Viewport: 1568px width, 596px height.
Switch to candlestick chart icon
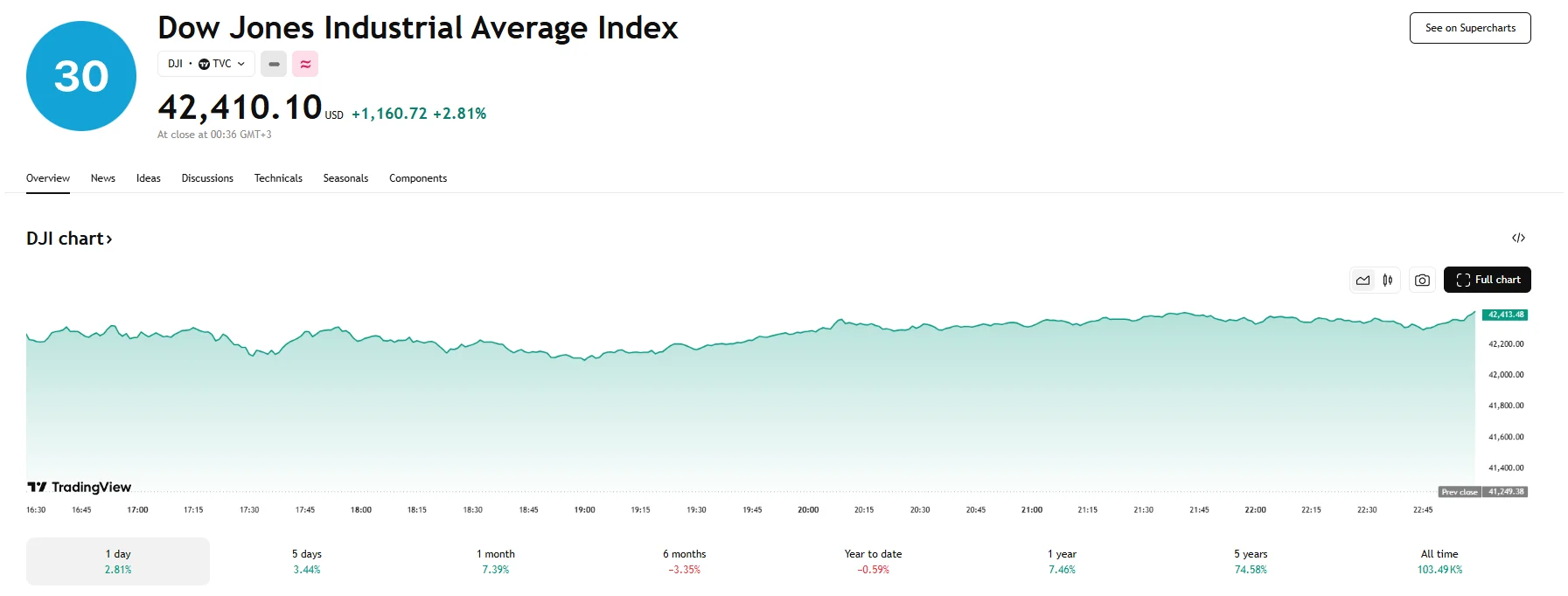coord(1388,280)
